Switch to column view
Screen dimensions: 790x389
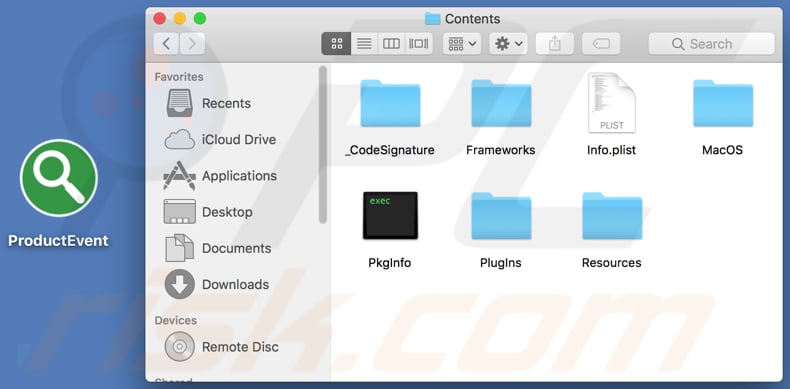(391, 44)
